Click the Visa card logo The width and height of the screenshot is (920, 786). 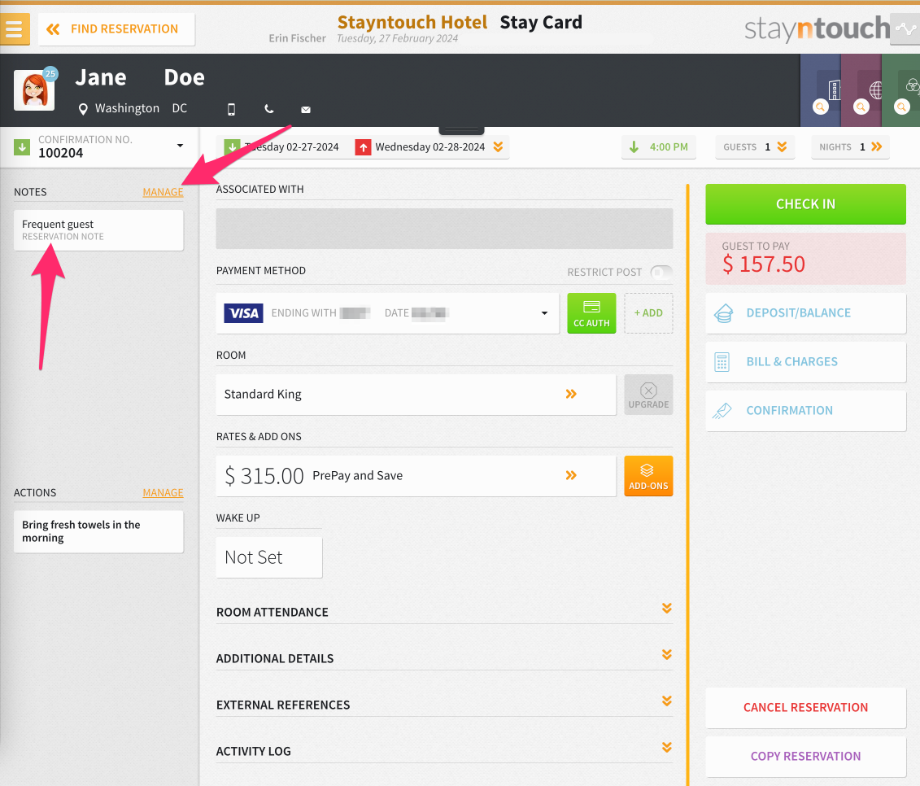pyautogui.click(x=243, y=313)
